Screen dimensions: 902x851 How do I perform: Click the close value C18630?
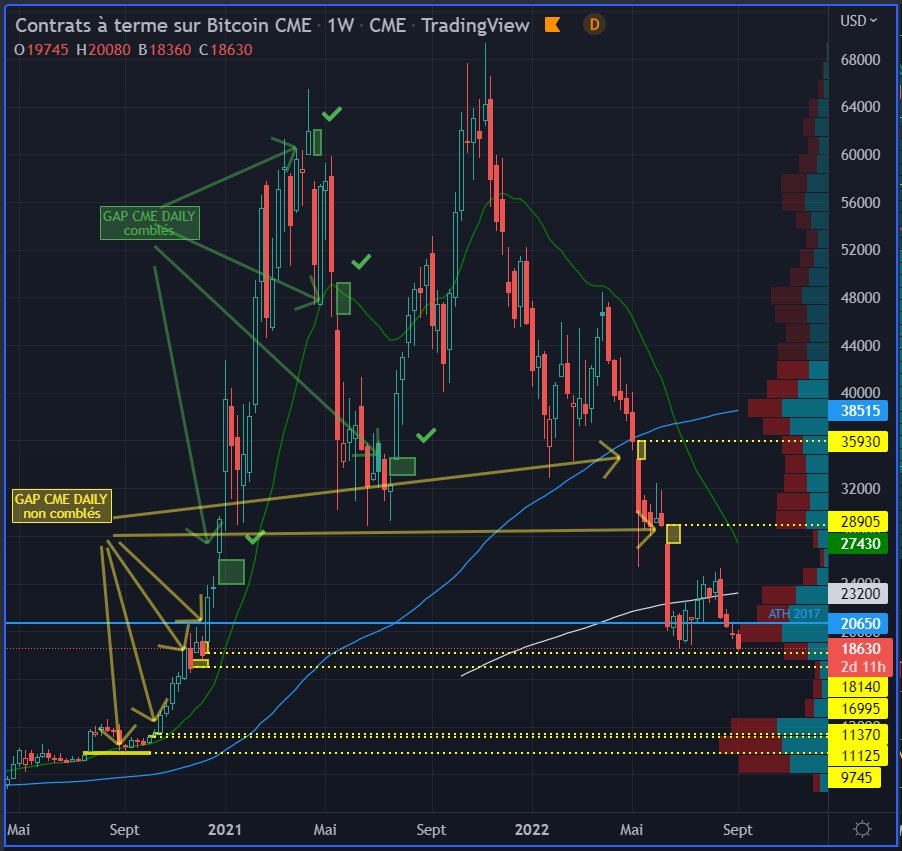pos(226,50)
